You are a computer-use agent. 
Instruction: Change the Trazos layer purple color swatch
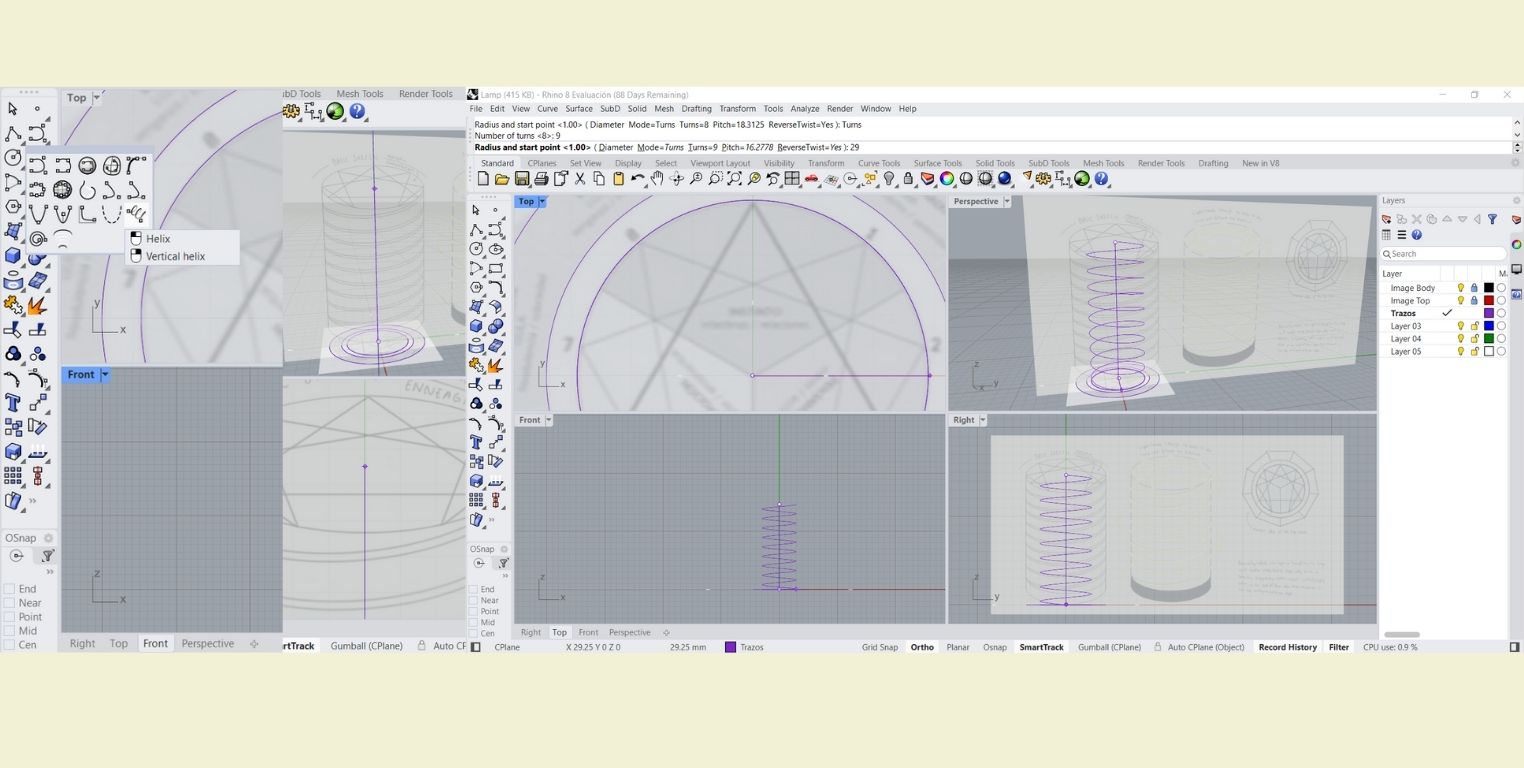[x=1488, y=313]
